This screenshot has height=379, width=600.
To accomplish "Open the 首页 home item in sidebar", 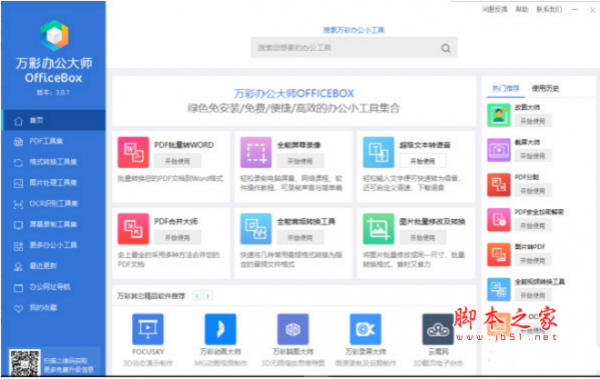I will click(54, 120).
